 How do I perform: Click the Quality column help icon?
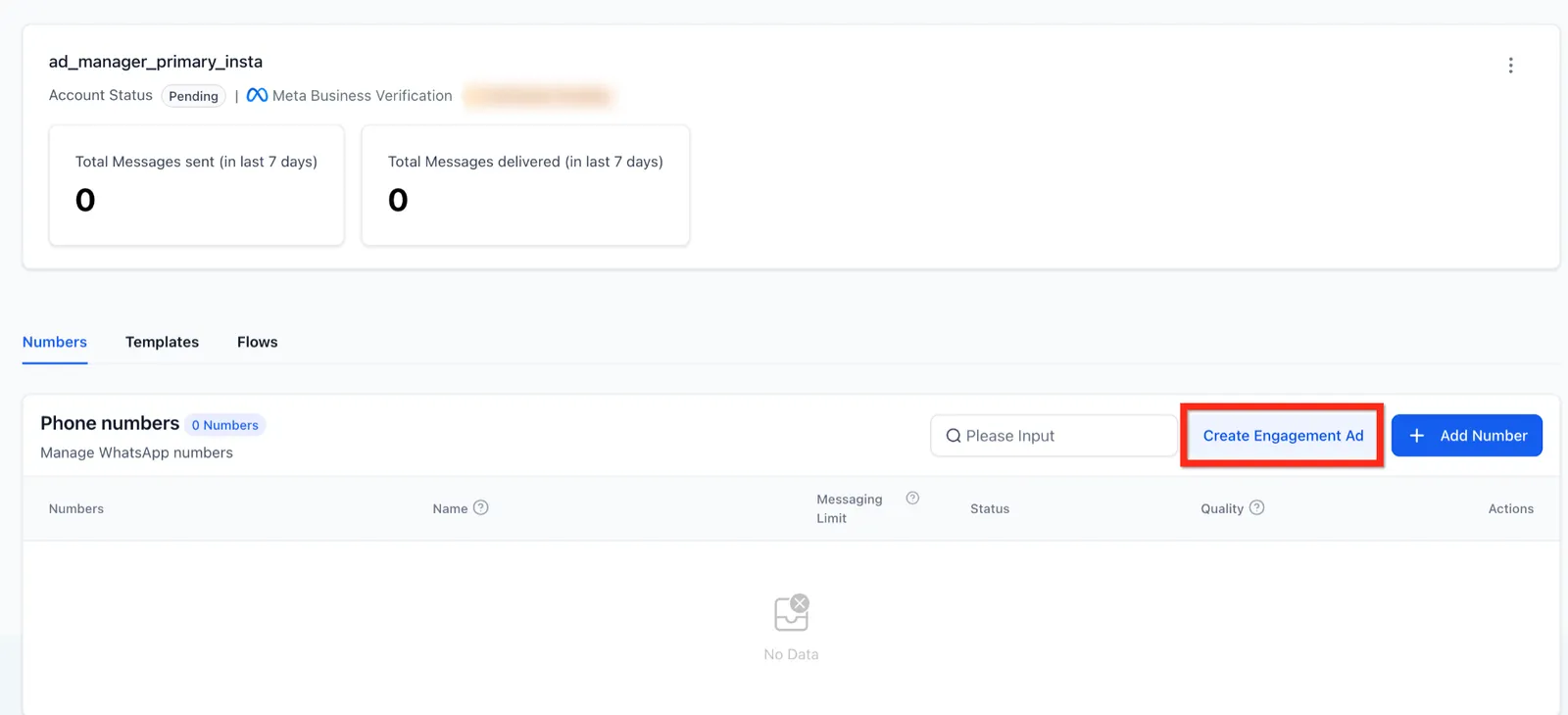click(1256, 507)
